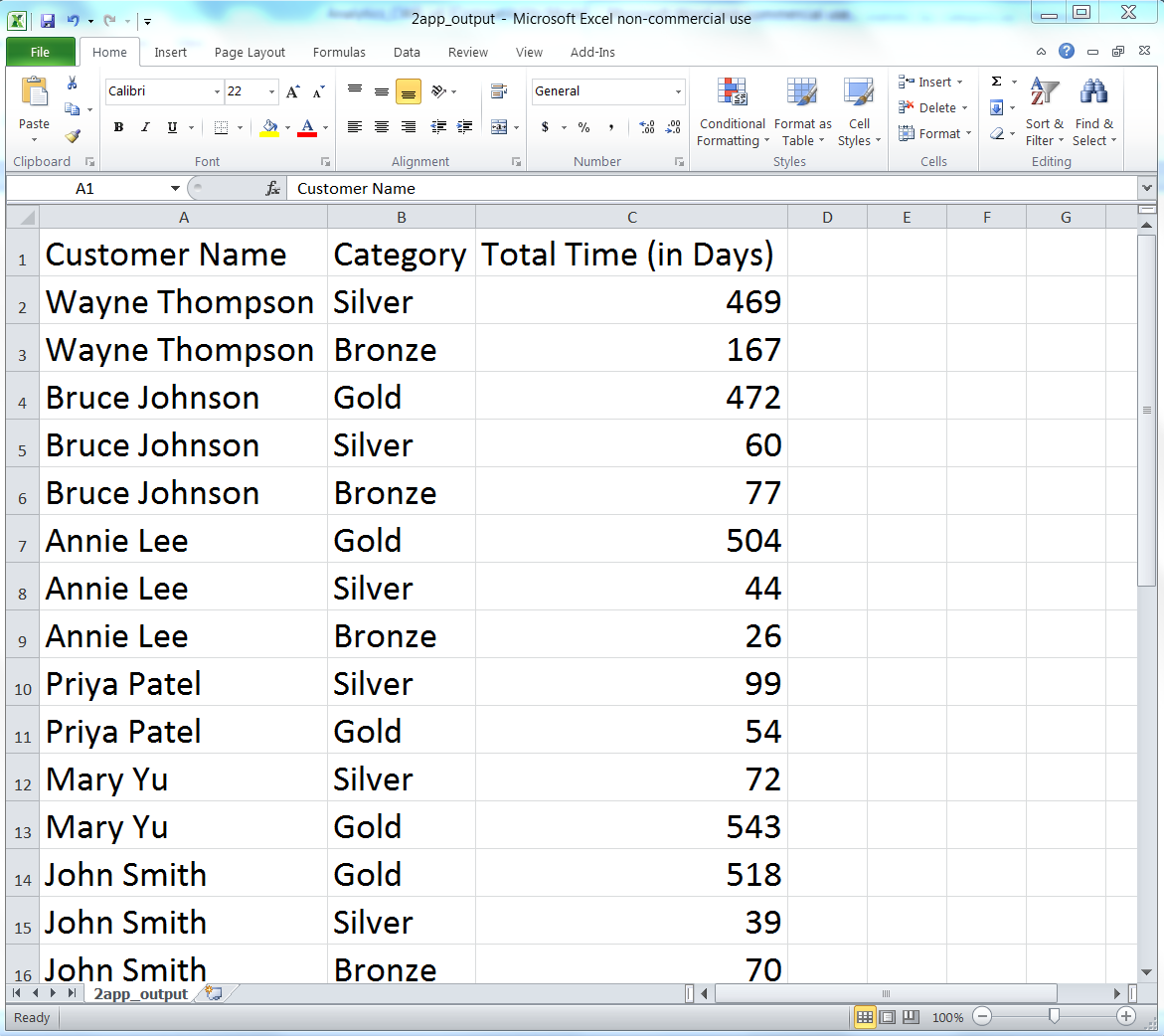1164x1036 pixels.
Task: Toggle bold formatting
Action: tap(118, 127)
